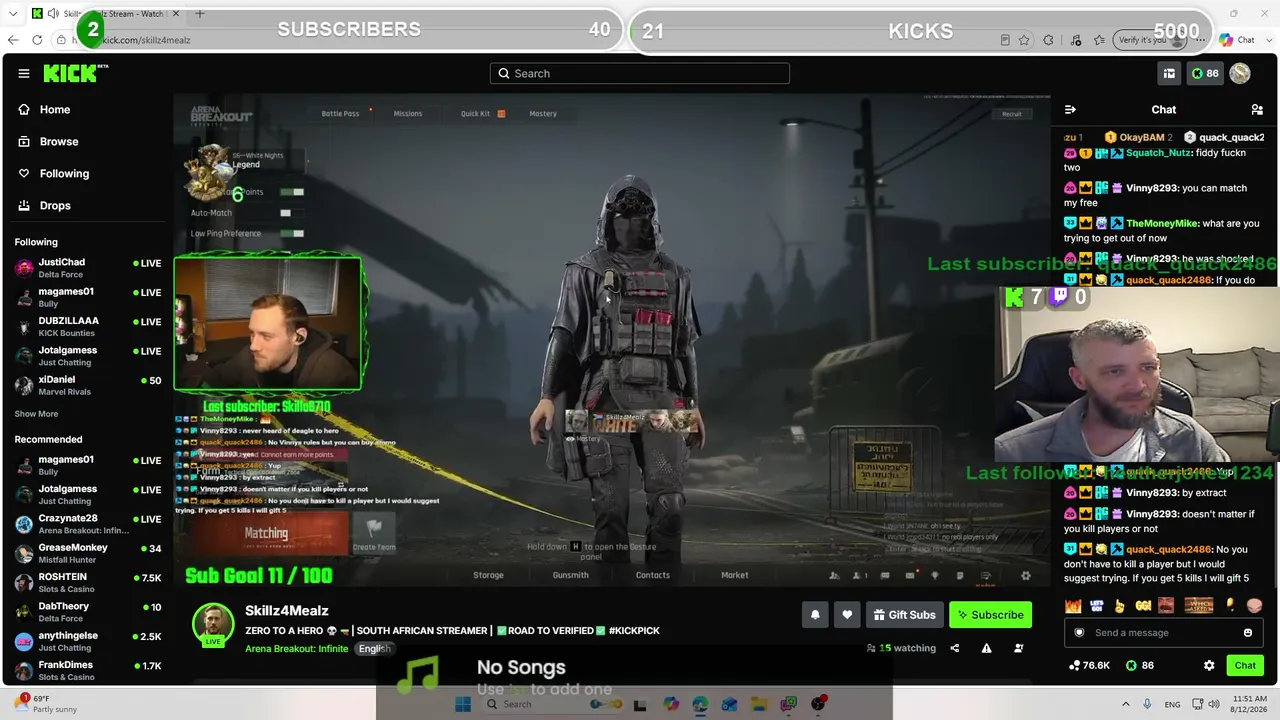Image resolution: width=1280 pixels, height=720 pixels.
Task: Click the Recruit button in stream
Action: (1012, 114)
